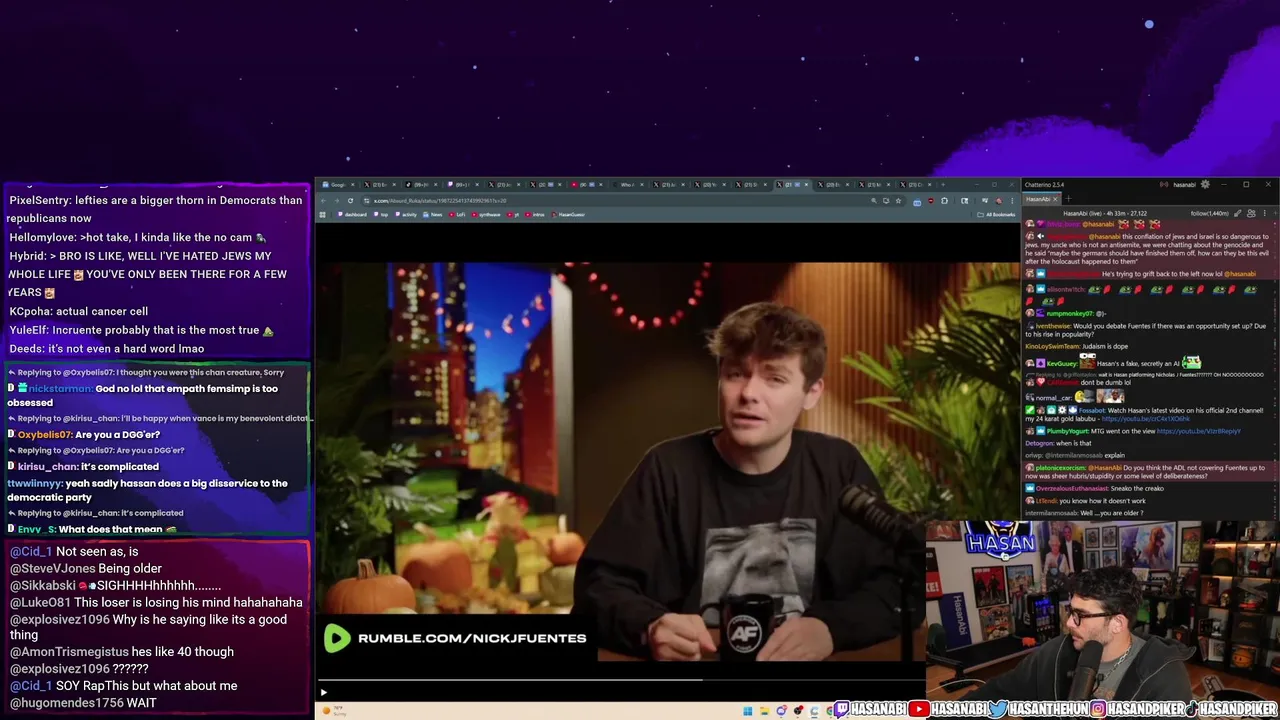The image size is (1280, 720).
Task: Open the LoFi bookmark
Action: click(x=457, y=214)
